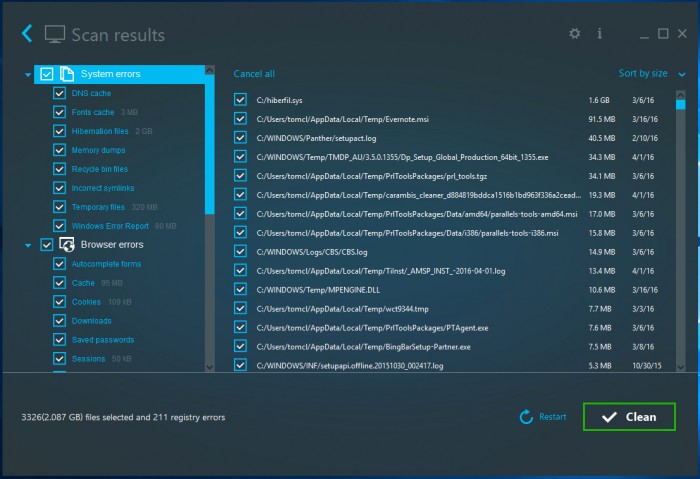
Task: Open settings via the gear icon
Action: (x=575, y=33)
